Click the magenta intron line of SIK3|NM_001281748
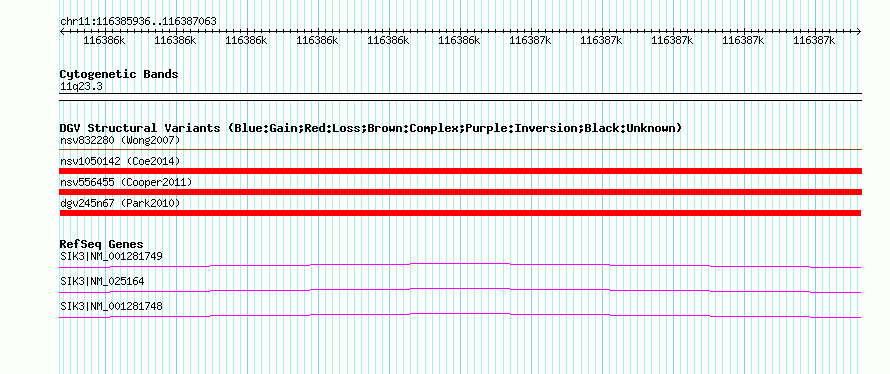 (x=460, y=315)
